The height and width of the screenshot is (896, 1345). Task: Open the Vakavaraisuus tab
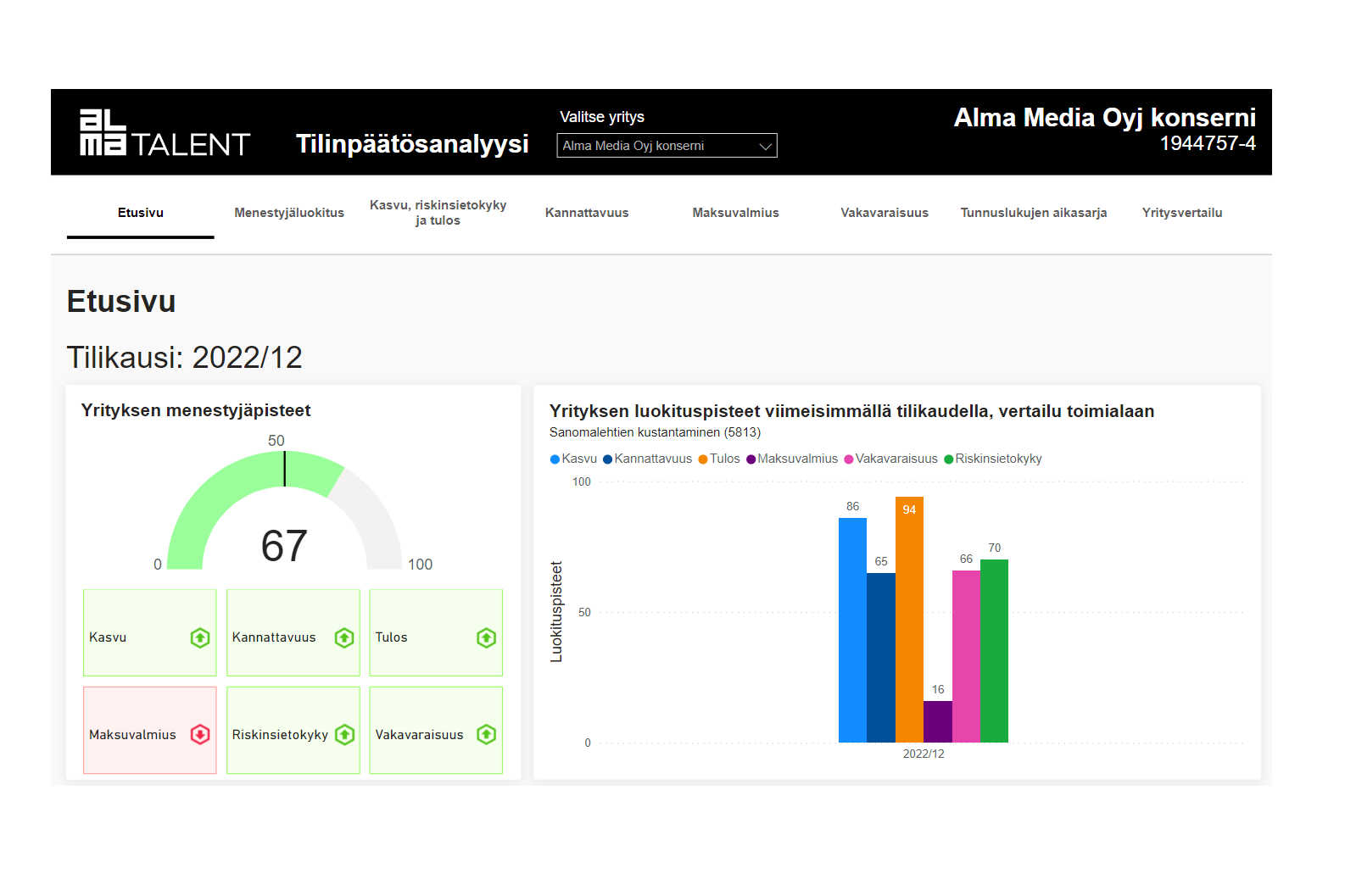(x=885, y=213)
